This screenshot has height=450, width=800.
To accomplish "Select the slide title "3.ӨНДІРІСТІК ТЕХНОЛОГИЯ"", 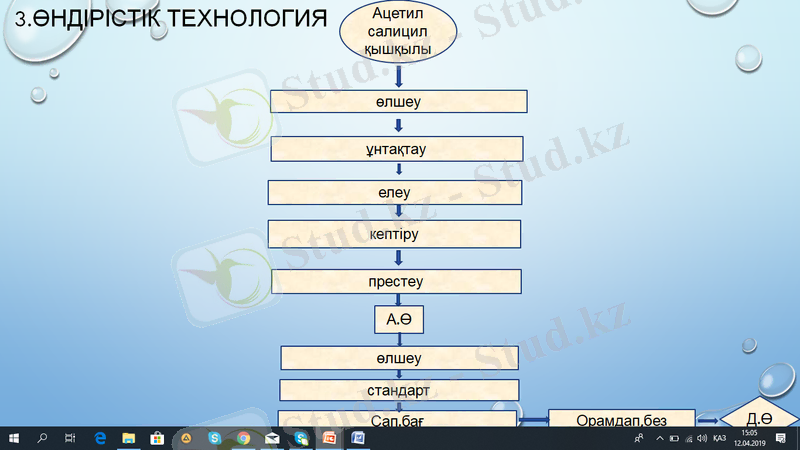I will (x=170, y=19).
